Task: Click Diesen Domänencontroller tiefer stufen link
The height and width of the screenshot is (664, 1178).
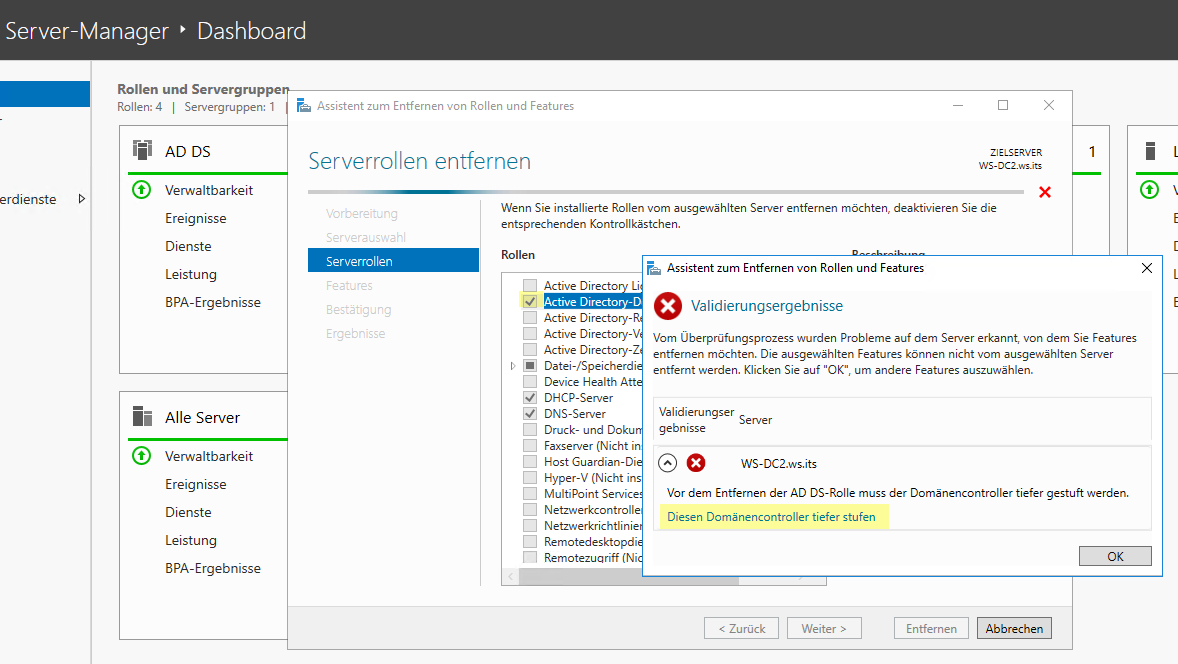Action: coord(771,517)
